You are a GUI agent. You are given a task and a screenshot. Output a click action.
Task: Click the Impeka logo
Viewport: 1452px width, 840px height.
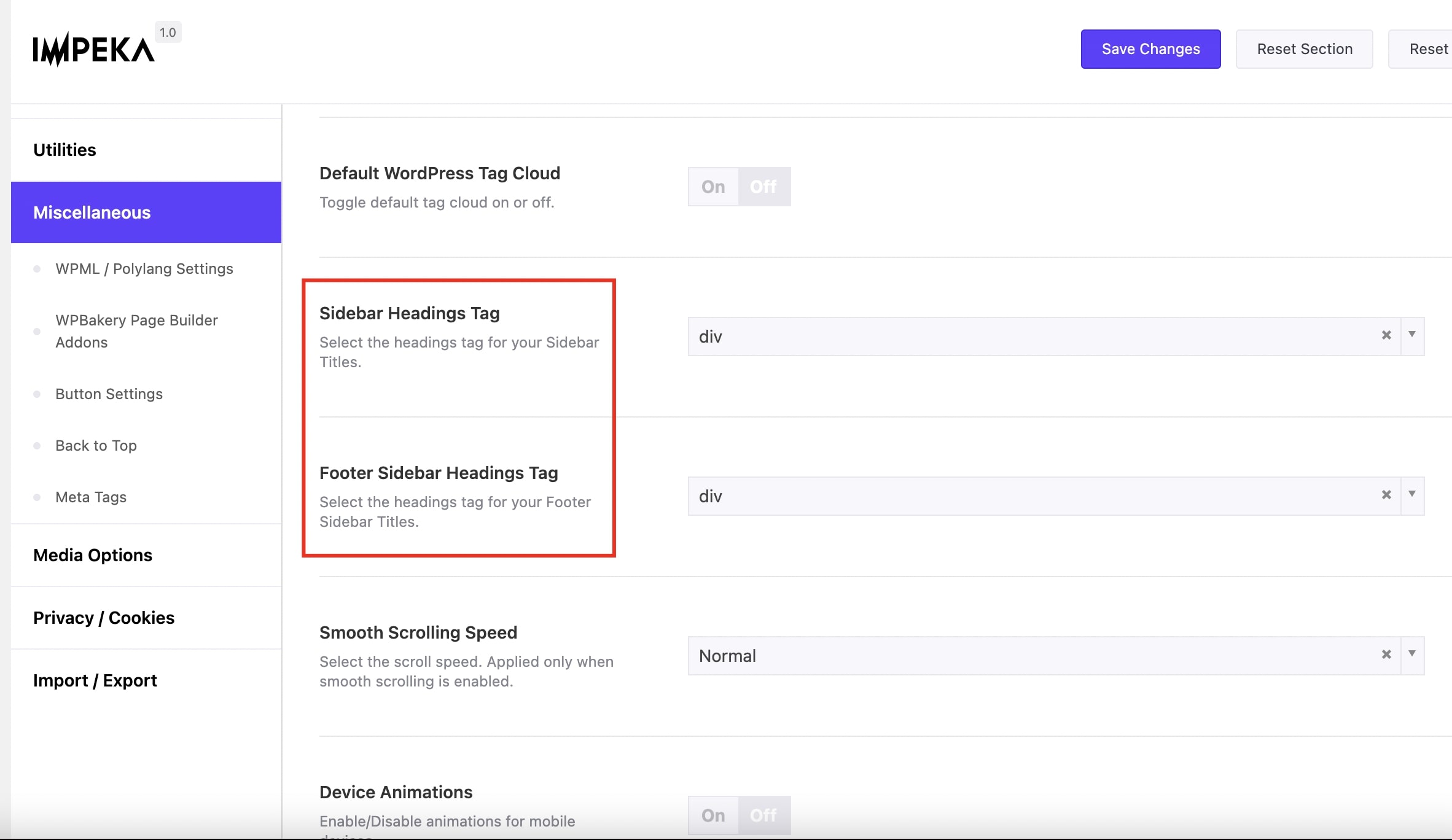[93, 50]
